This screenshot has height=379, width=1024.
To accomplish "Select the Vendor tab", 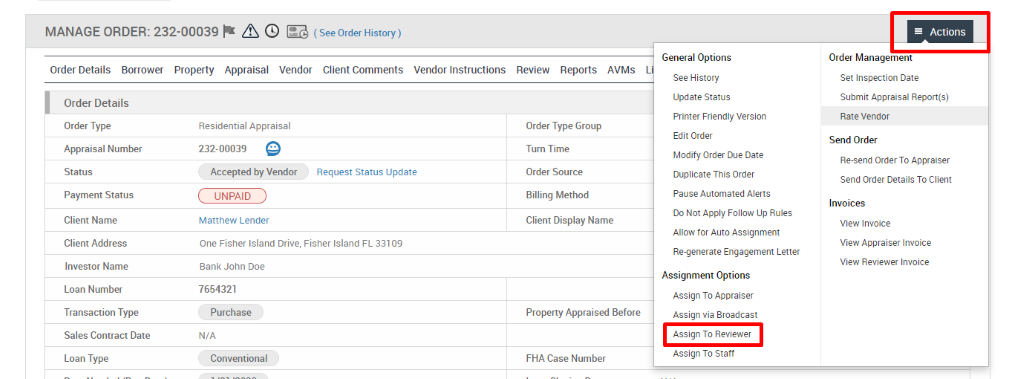I will pyautogui.click(x=295, y=70).
